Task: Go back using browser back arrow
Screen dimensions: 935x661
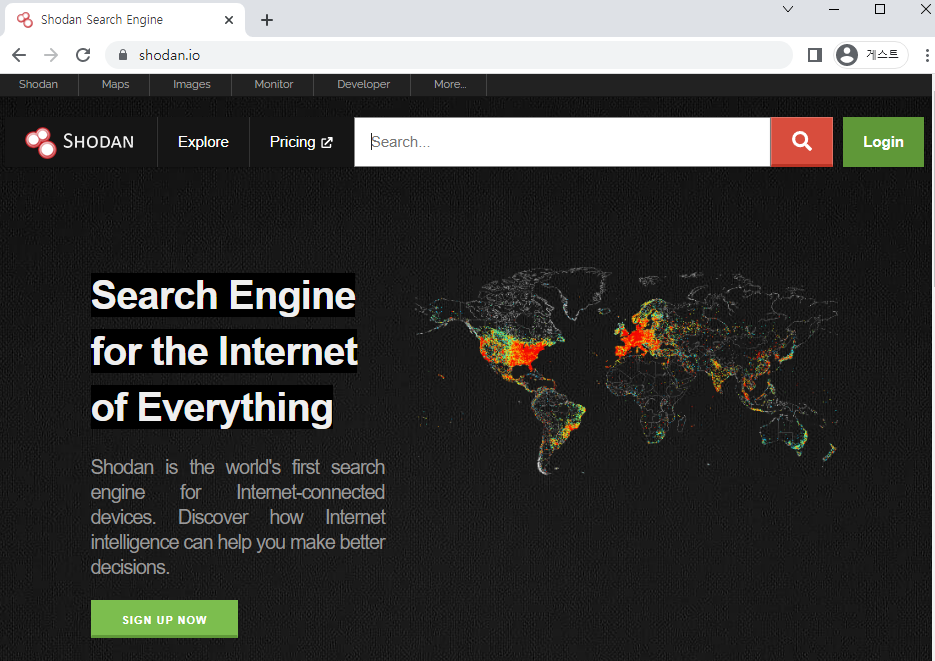Action: pyautogui.click(x=19, y=55)
